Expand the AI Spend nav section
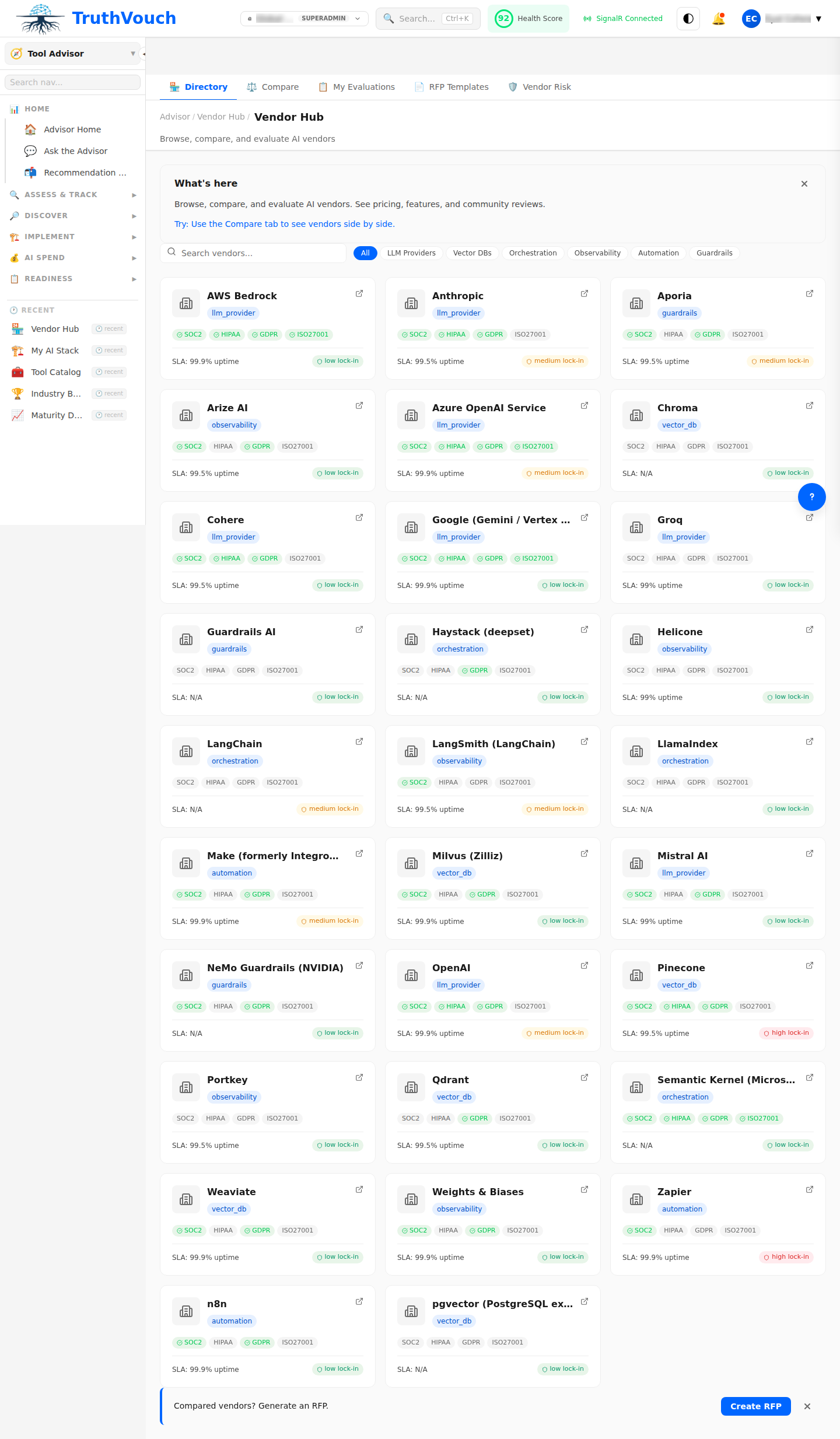The image size is (840, 1439). tap(72, 258)
